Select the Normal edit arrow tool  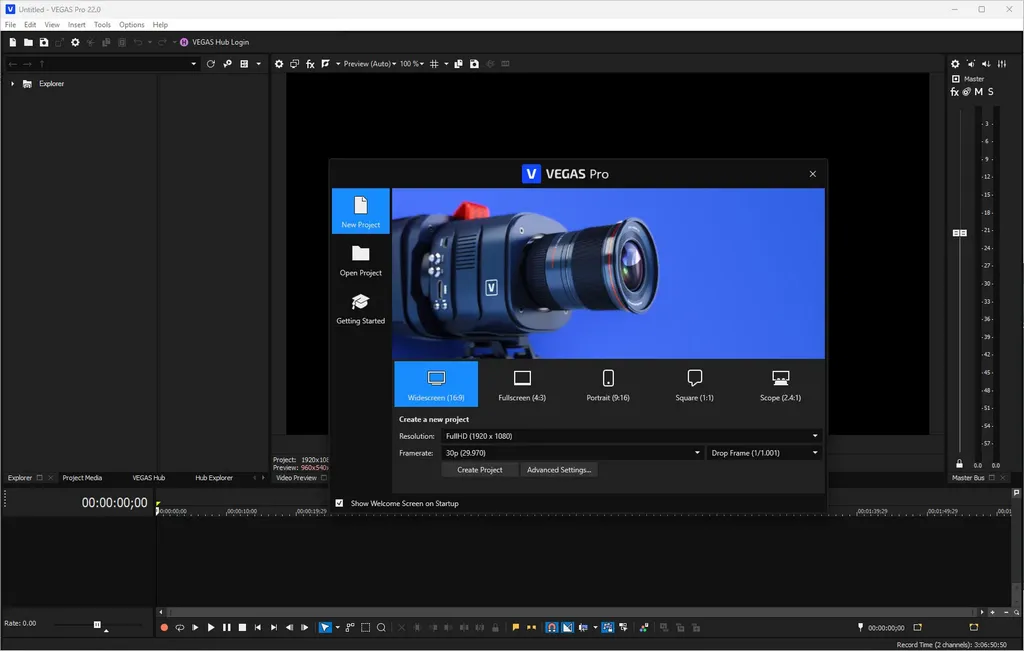pyautogui.click(x=325, y=627)
